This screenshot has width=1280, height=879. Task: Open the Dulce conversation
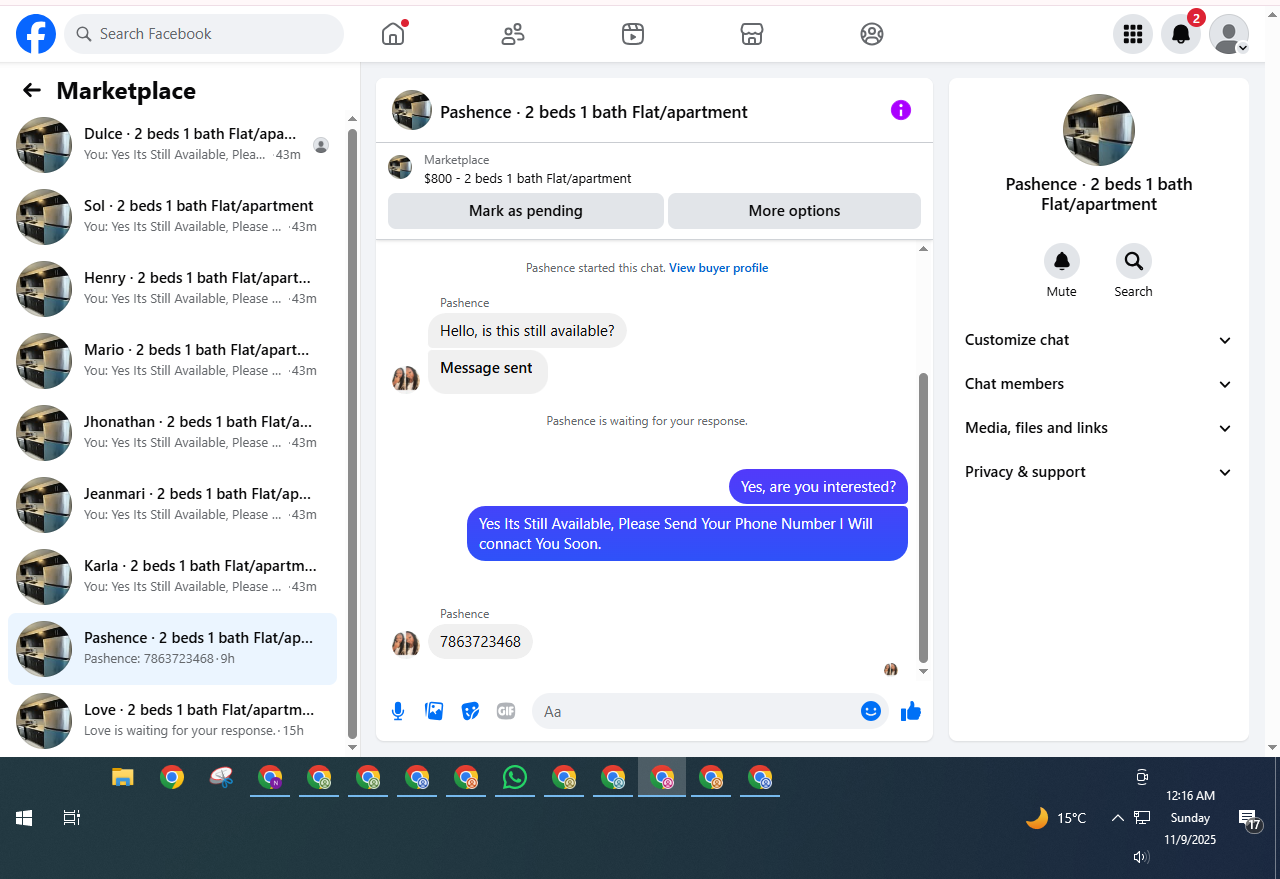click(172, 145)
